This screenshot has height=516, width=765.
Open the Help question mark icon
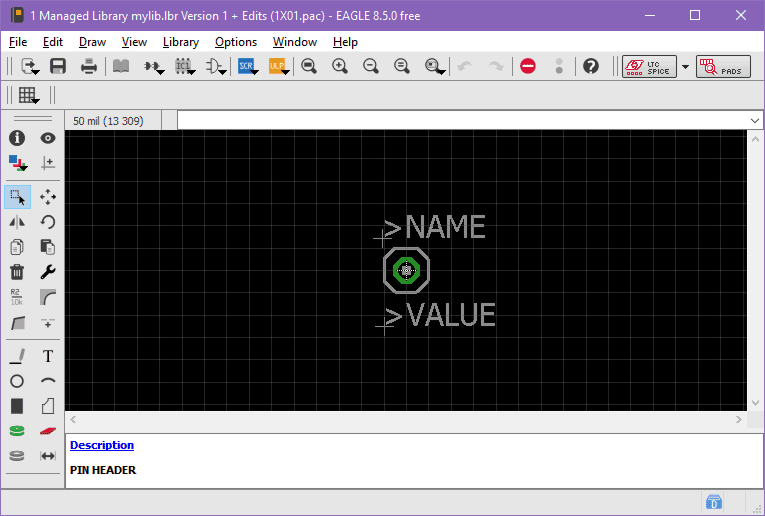click(591, 66)
